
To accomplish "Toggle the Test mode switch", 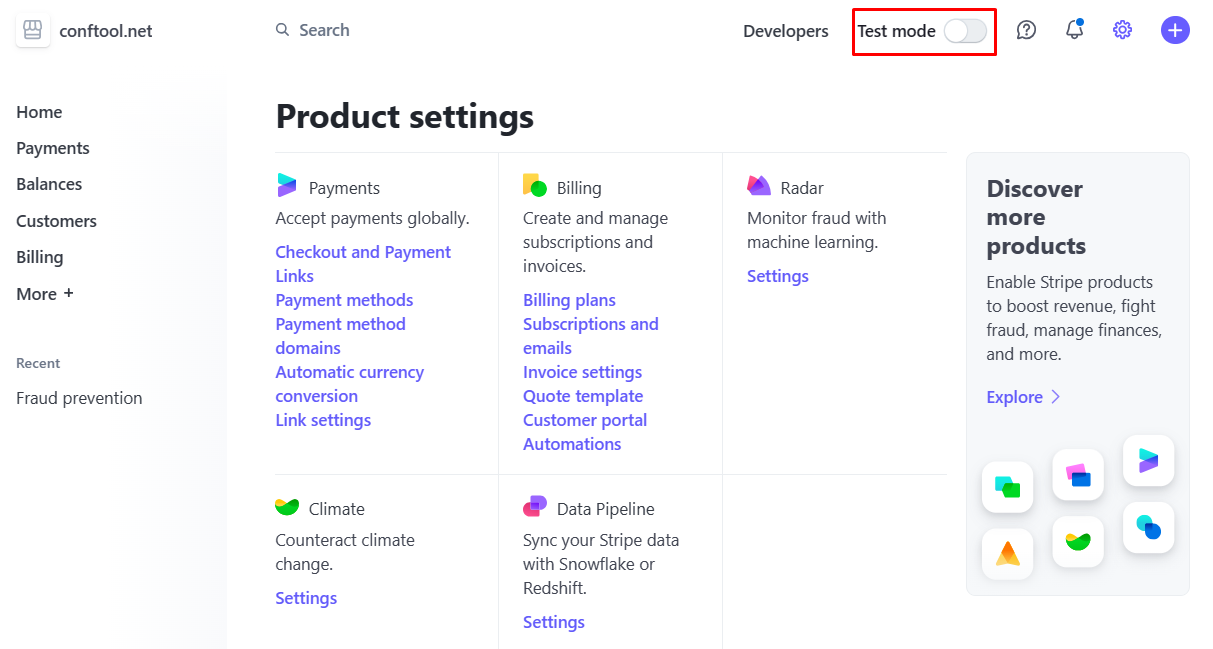I will pyautogui.click(x=966, y=31).
